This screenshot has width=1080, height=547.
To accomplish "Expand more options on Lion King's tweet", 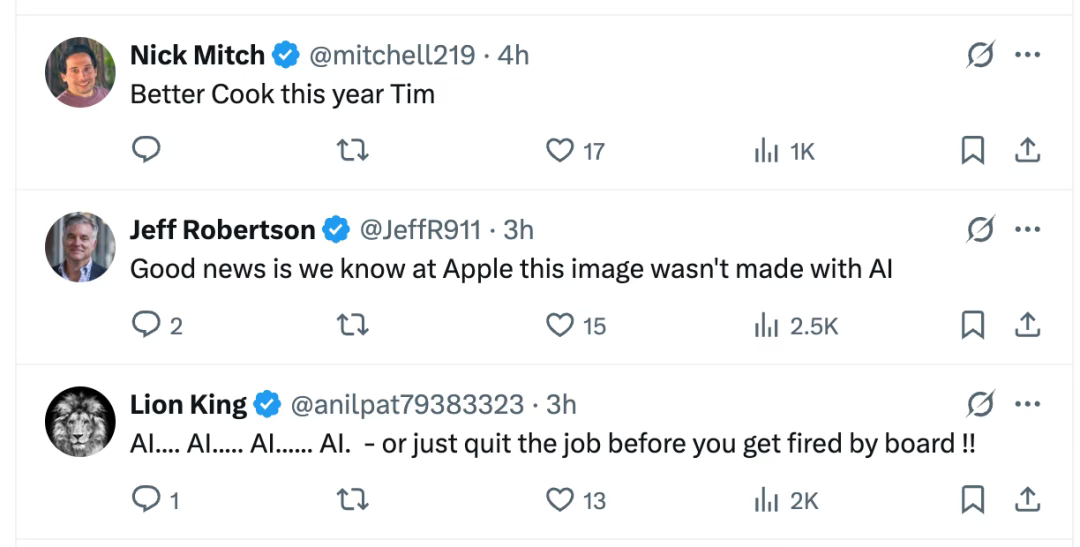I will [1028, 404].
